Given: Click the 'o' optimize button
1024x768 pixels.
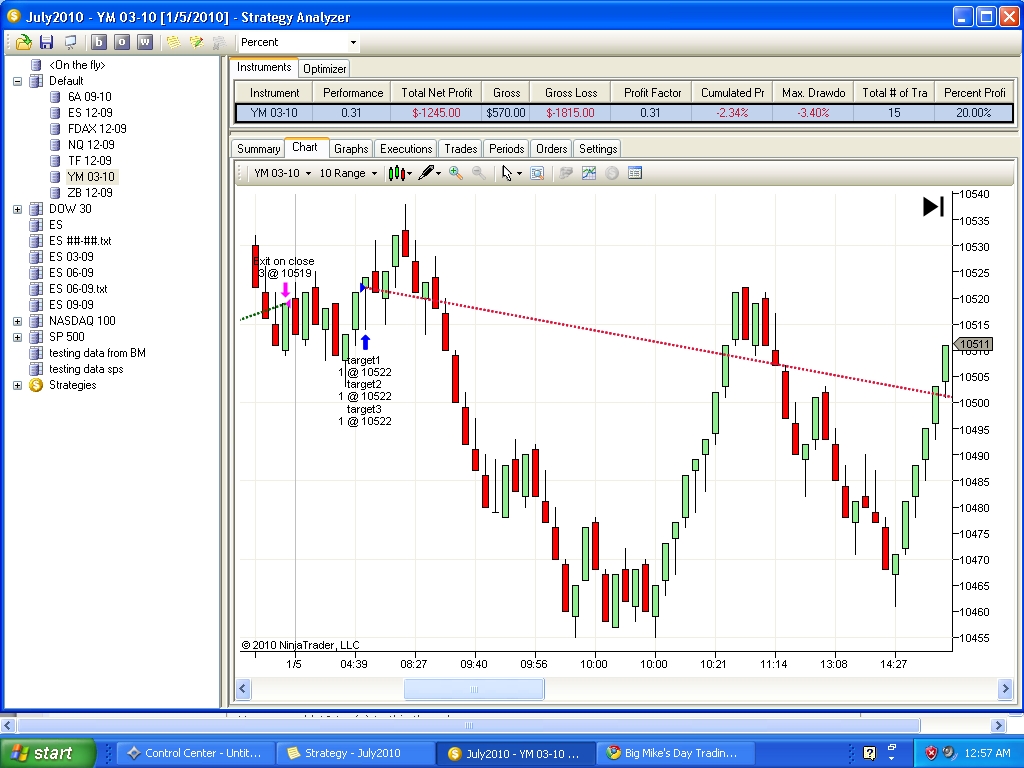Looking at the screenshot, I should (121, 42).
